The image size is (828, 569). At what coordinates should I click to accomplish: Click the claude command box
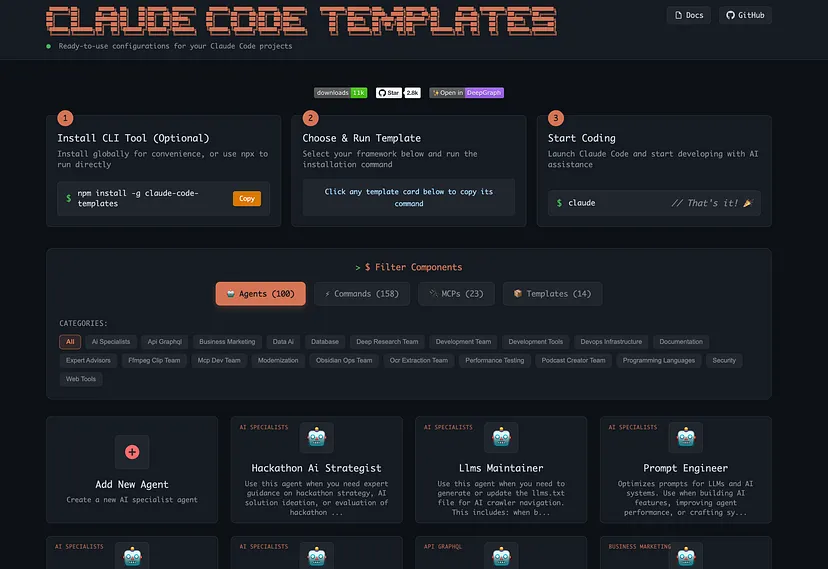point(654,203)
